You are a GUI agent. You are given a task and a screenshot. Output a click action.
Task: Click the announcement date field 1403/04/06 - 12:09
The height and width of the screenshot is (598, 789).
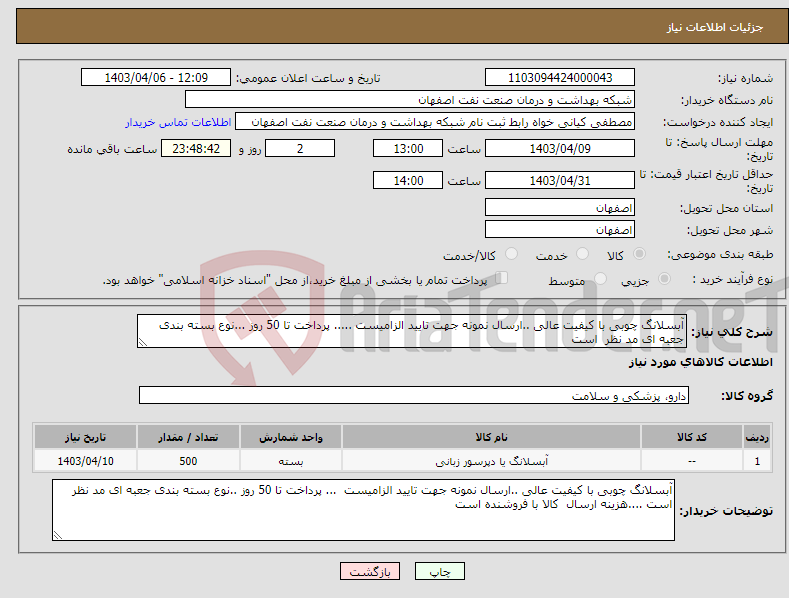tap(156, 78)
